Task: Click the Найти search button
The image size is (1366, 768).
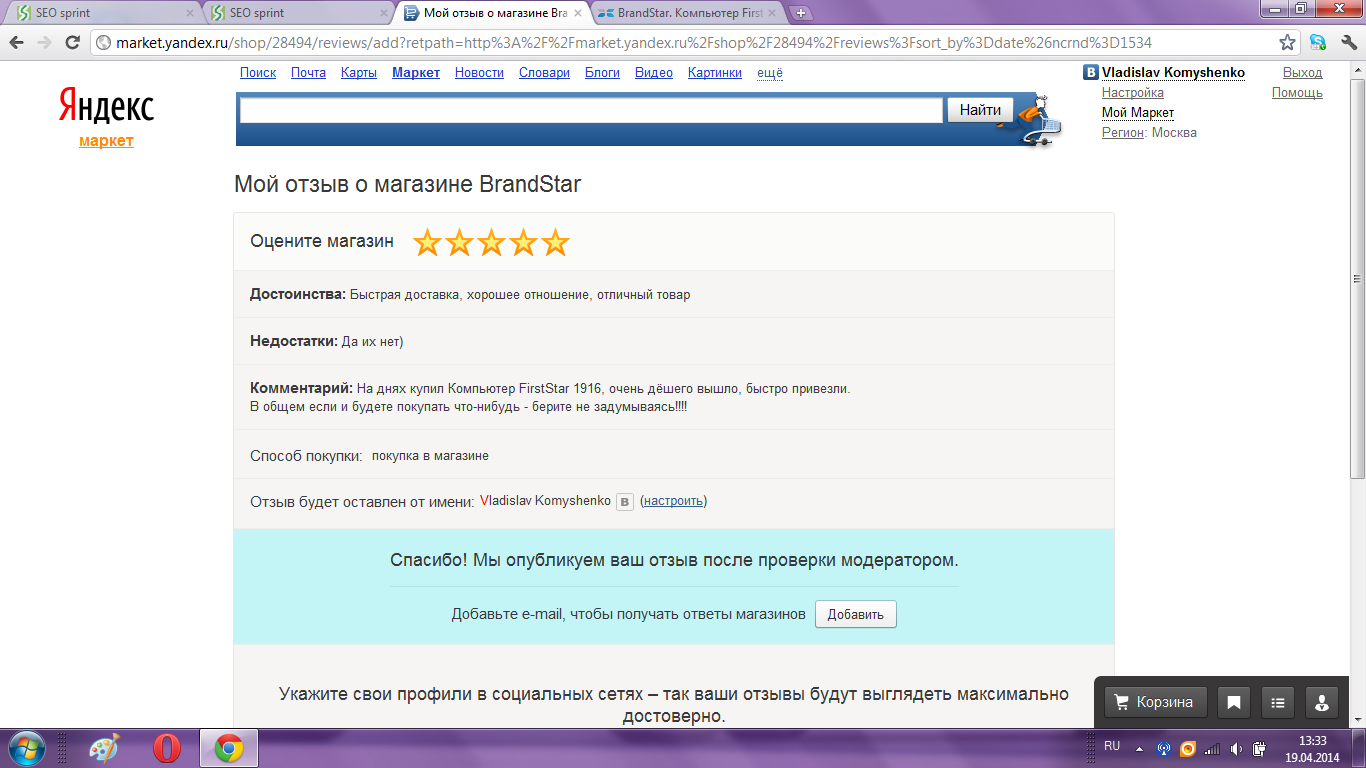Action: [980, 110]
